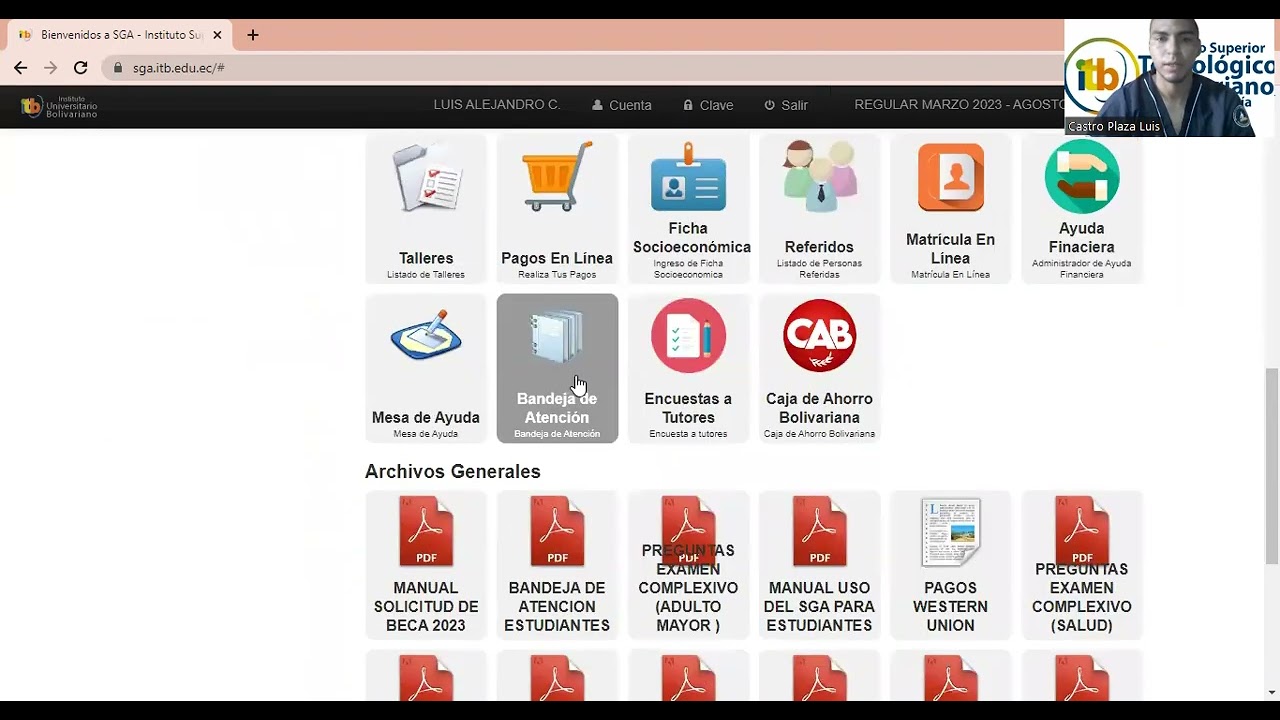
Task: Open the Bandeja de Atención folders icon
Action: pyautogui.click(x=557, y=336)
